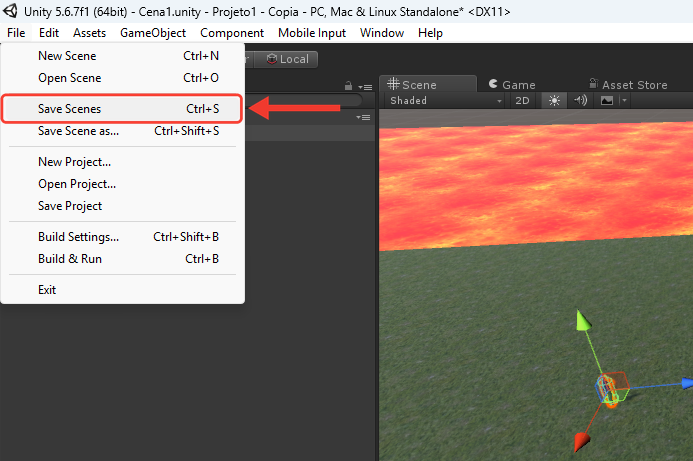Open the panel options menu below the search field
693x461 pixels.
363,117
